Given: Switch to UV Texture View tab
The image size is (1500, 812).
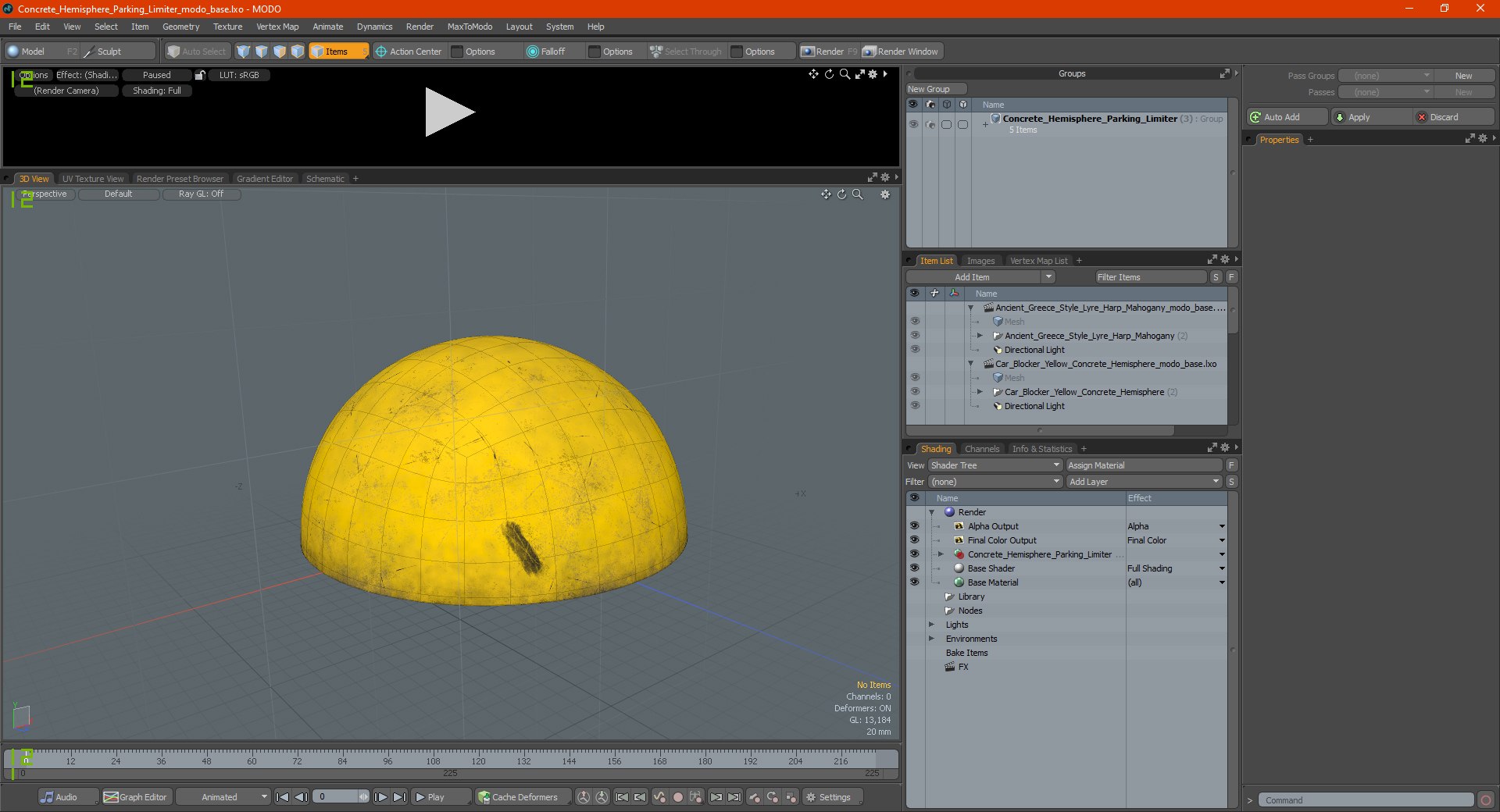Looking at the screenshot, I should (93, 179).
